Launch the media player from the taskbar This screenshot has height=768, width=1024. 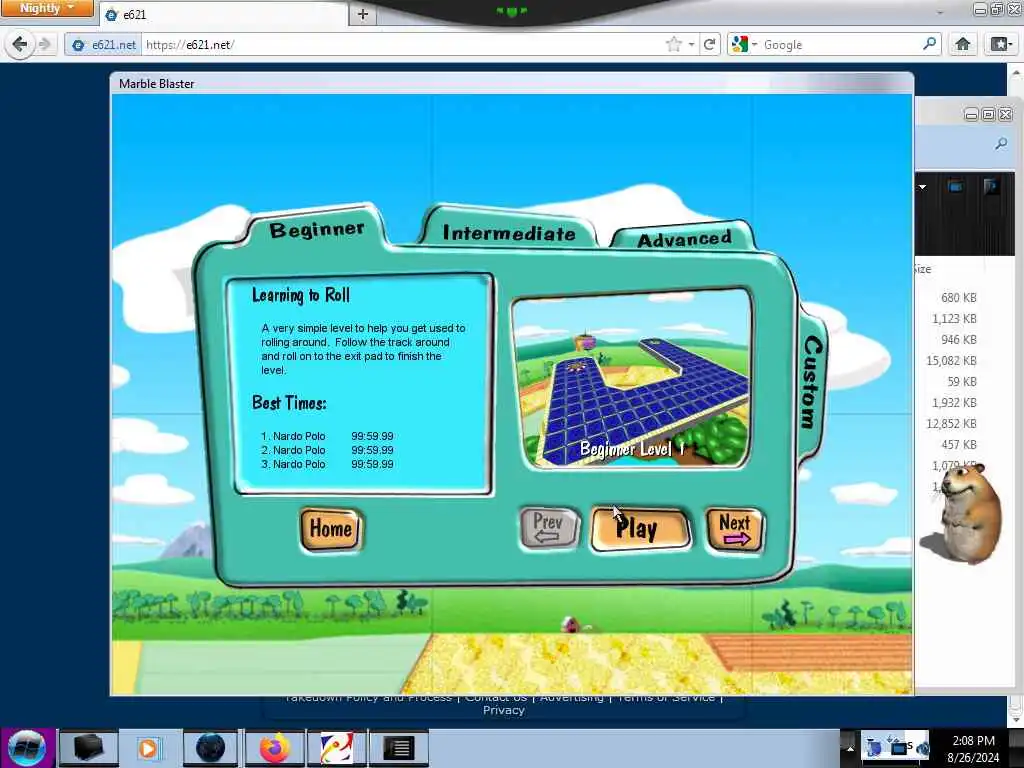pyautogui.click(x=148, y=748)
